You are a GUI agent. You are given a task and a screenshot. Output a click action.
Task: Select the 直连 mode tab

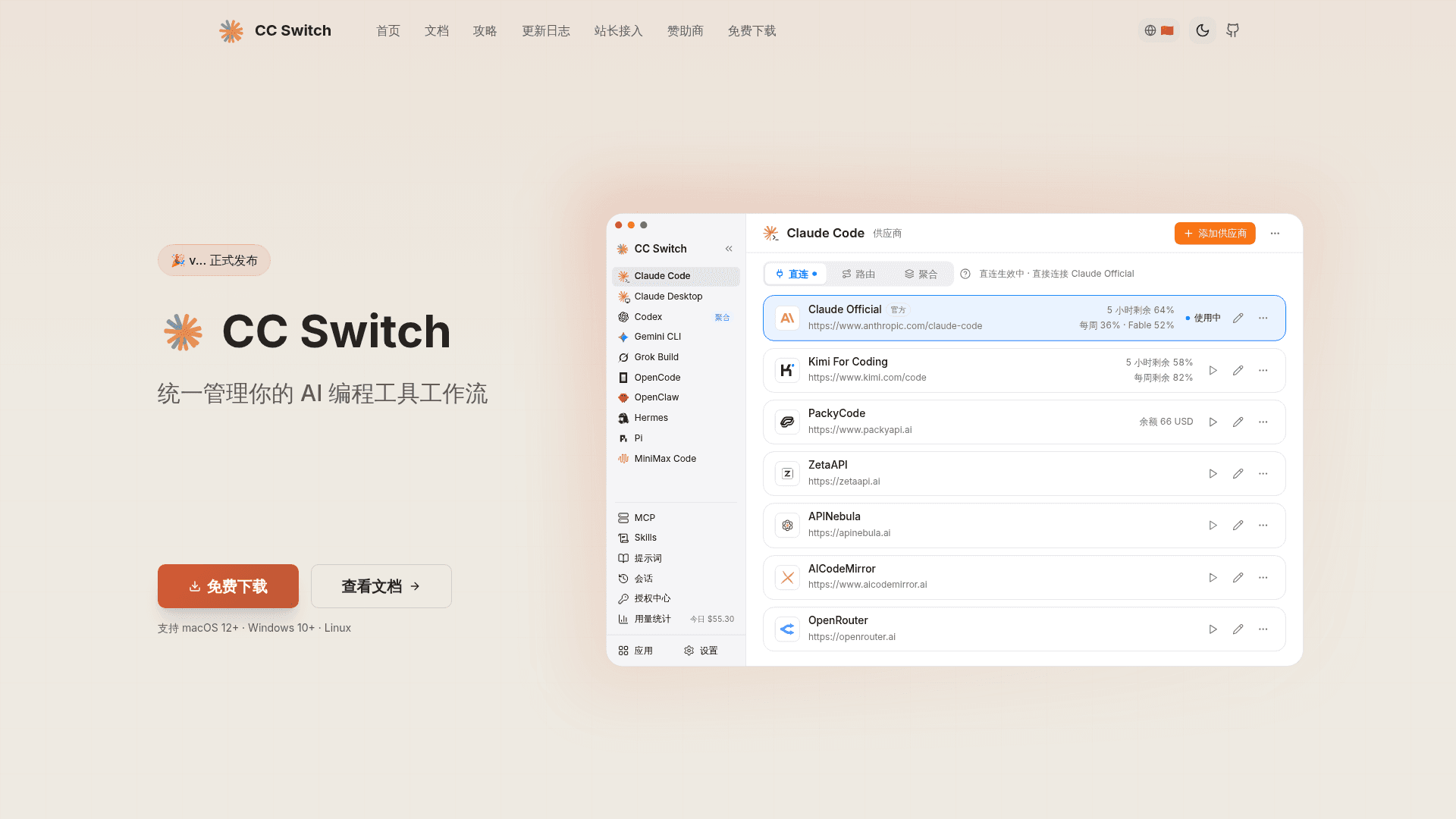point(796,274)
